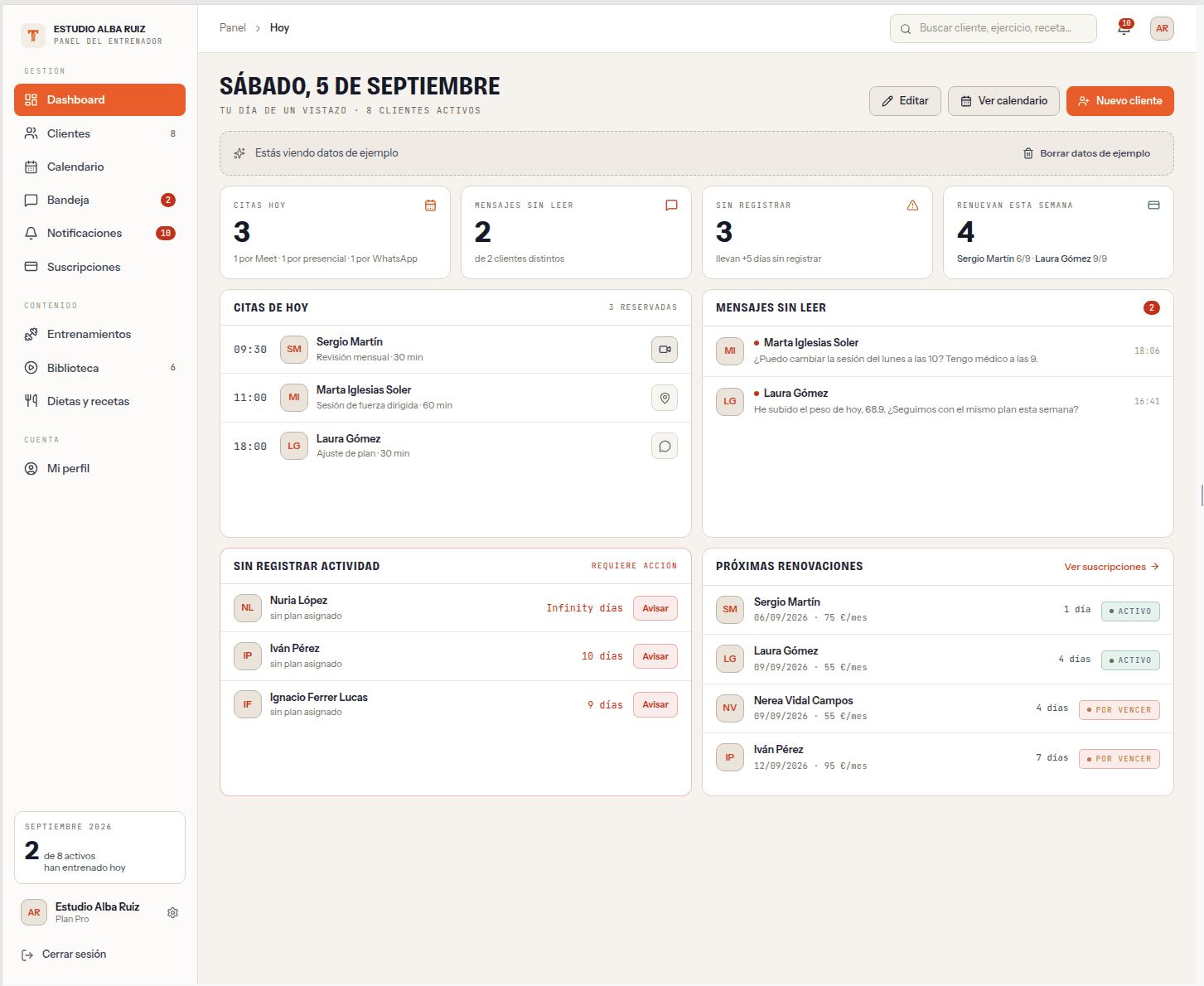Open settings gear next to Estudio Alba Ruiz
Viewport: 1204px width, 986px height.
click(x=172, y=912)
